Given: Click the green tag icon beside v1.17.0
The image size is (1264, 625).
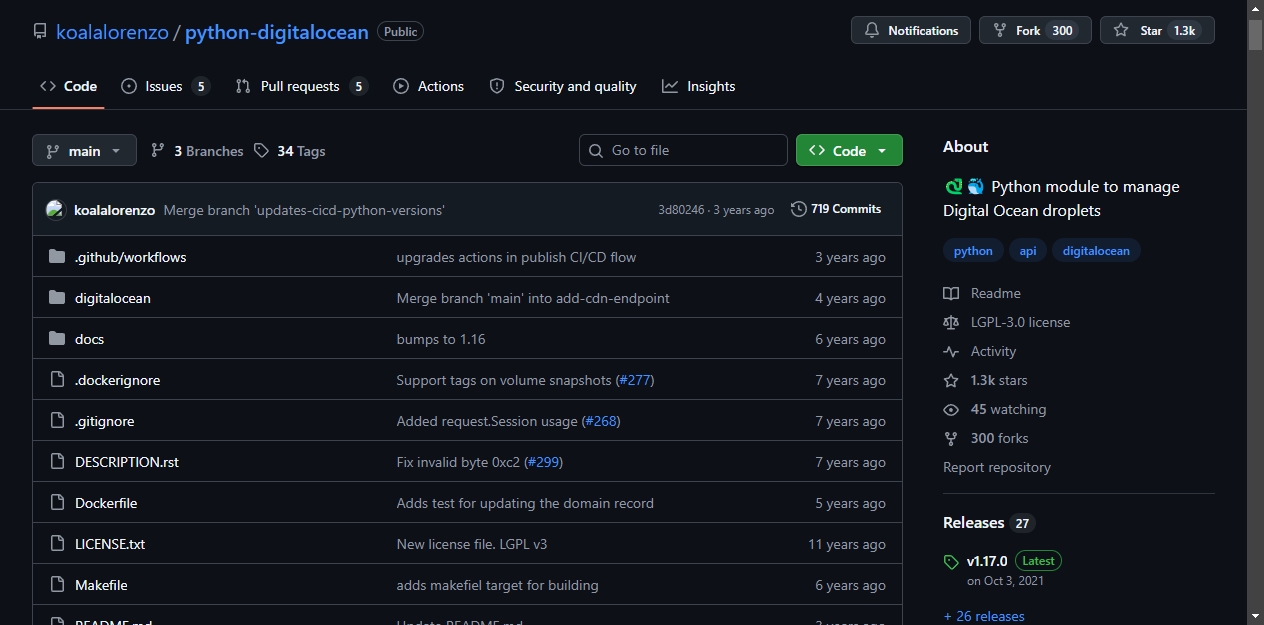Looking at the screenshot, I should [951, 562].
